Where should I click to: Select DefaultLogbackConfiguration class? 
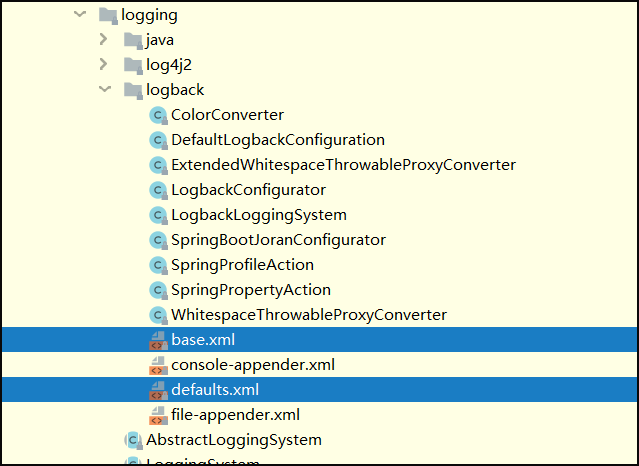pos(278,140)
